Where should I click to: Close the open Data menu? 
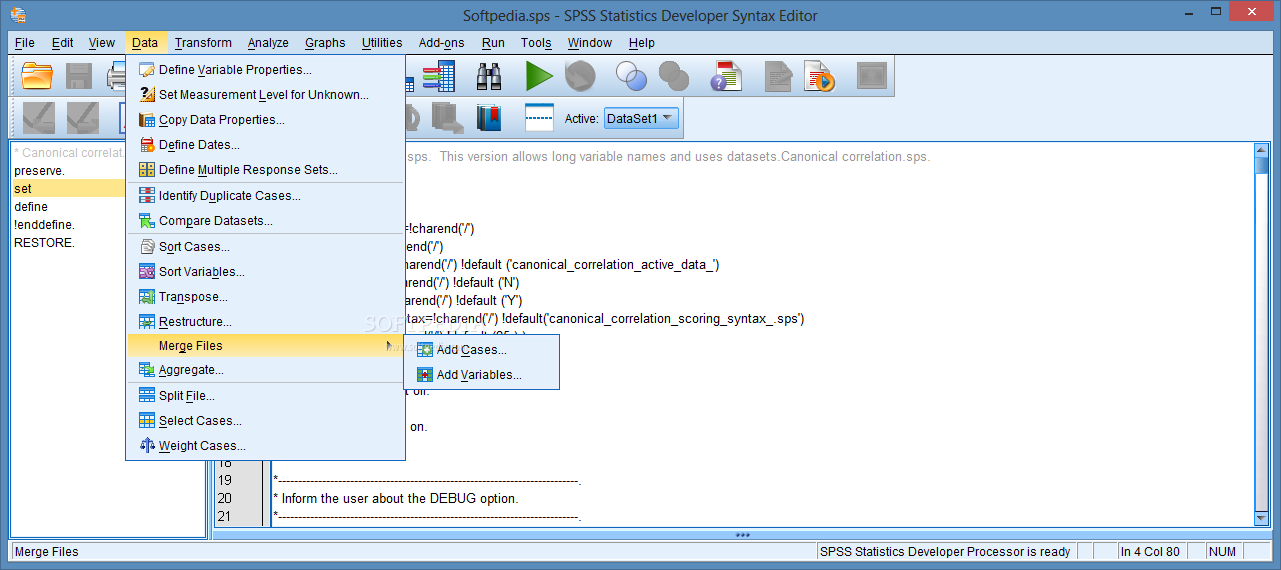pos(144,42)
